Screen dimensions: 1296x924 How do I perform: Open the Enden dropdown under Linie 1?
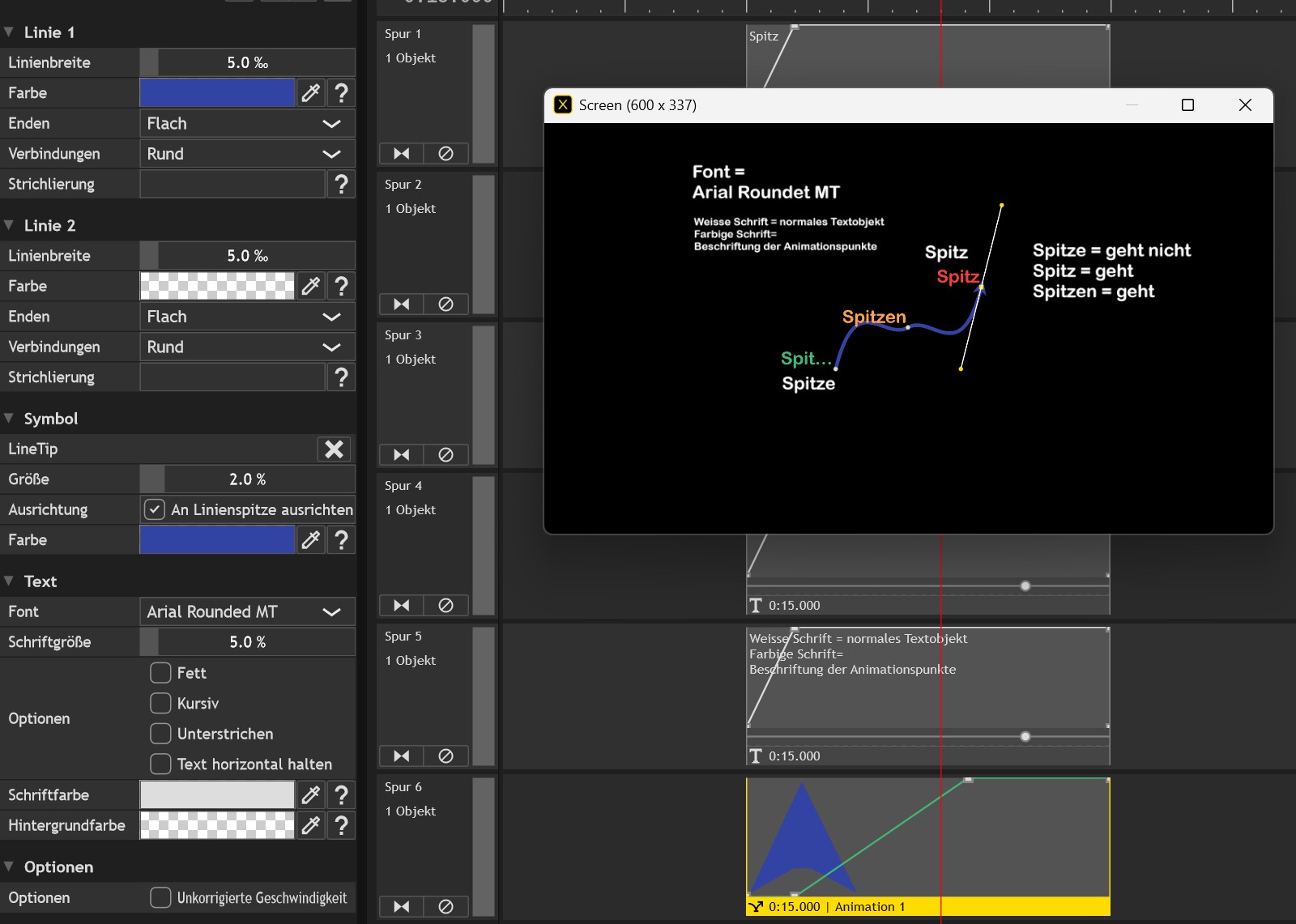coord(247,123)
